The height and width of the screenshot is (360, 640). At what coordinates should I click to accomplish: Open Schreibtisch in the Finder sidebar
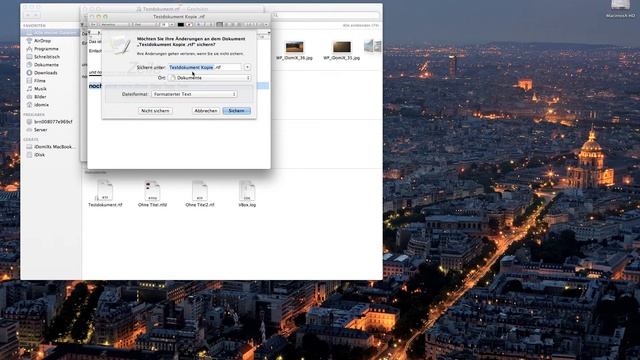(x=47, y=57)
